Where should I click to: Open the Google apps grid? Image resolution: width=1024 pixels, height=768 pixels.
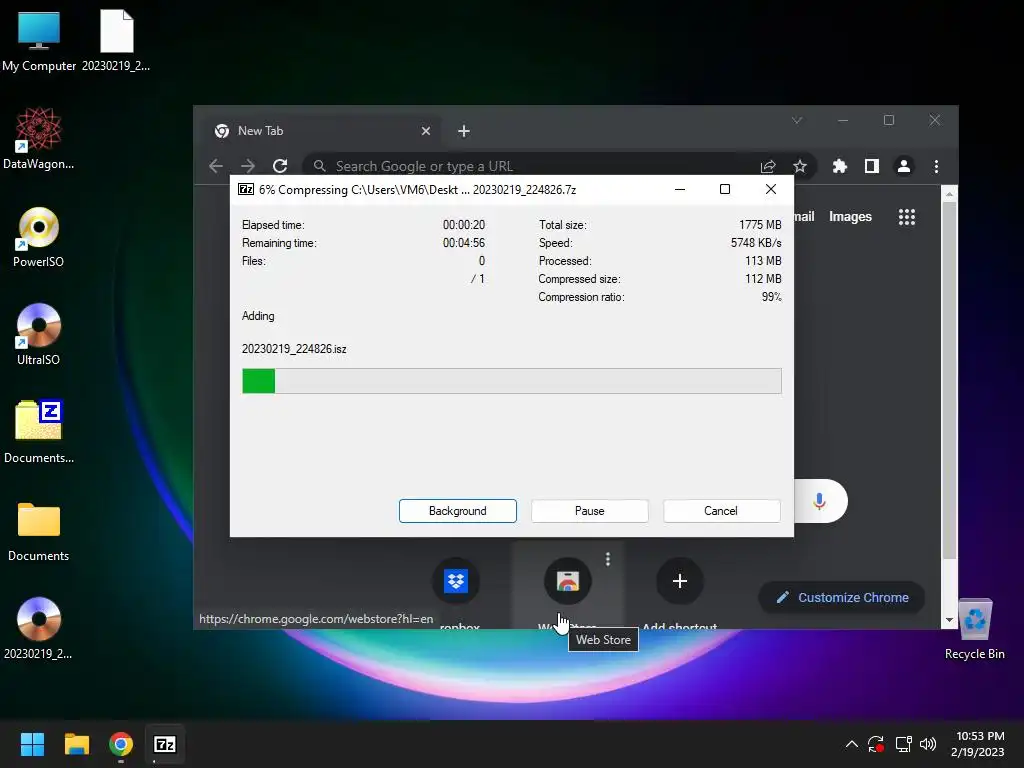coord(906,217)
